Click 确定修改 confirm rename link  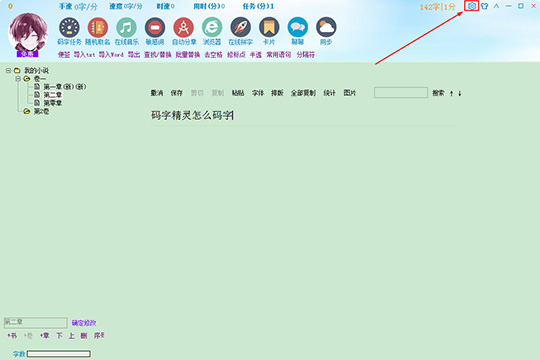84,323
